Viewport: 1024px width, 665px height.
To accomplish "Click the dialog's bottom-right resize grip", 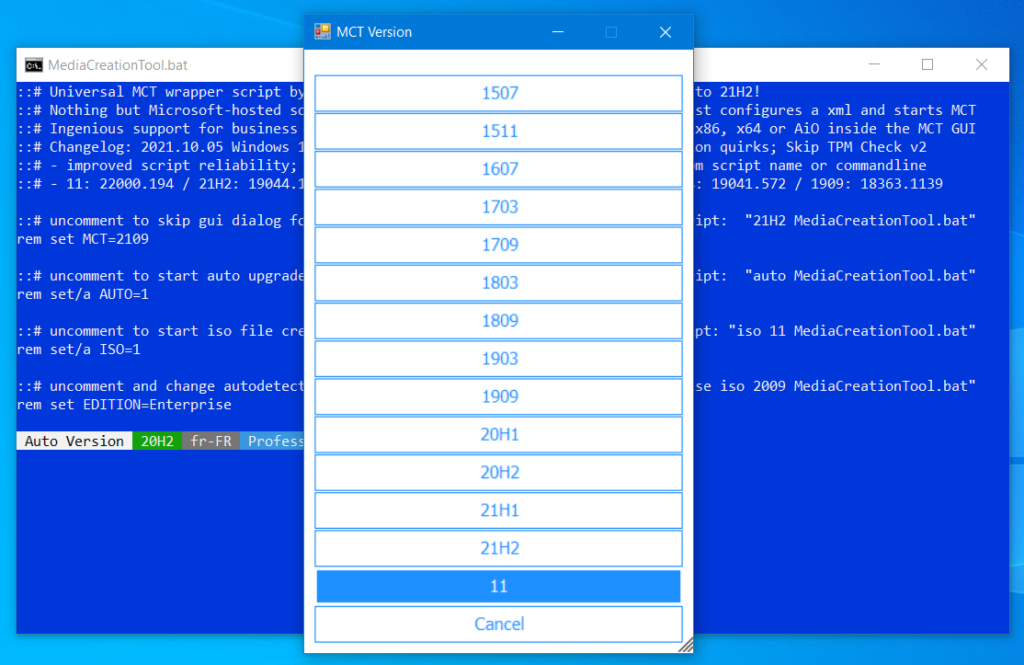I will [686, 646].
